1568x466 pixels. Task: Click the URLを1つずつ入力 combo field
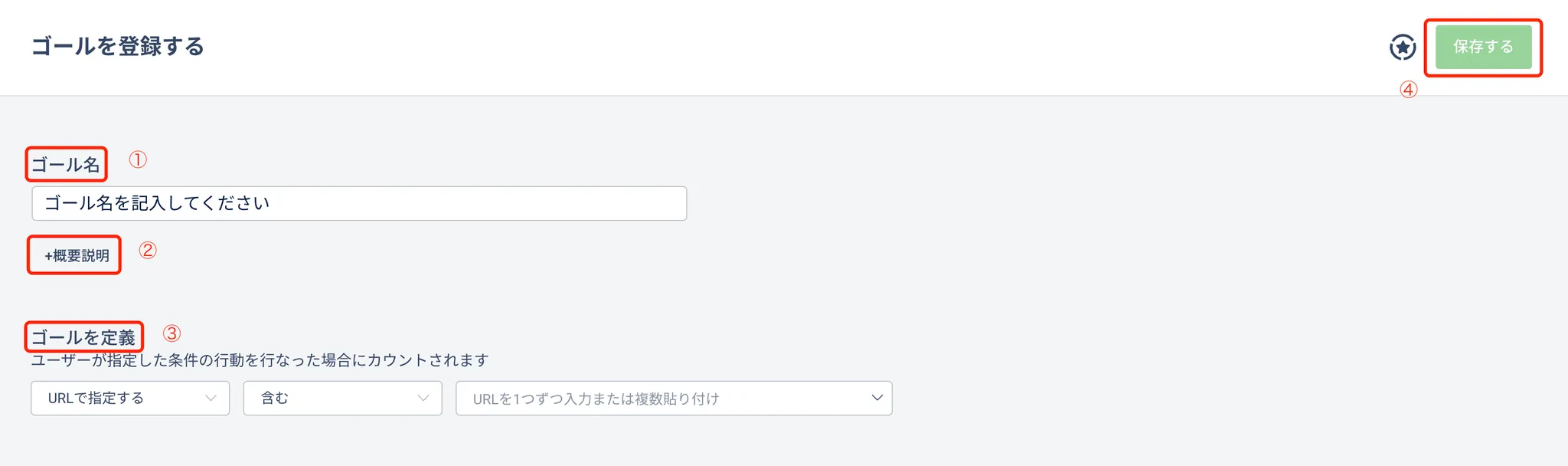coord(658,399)
